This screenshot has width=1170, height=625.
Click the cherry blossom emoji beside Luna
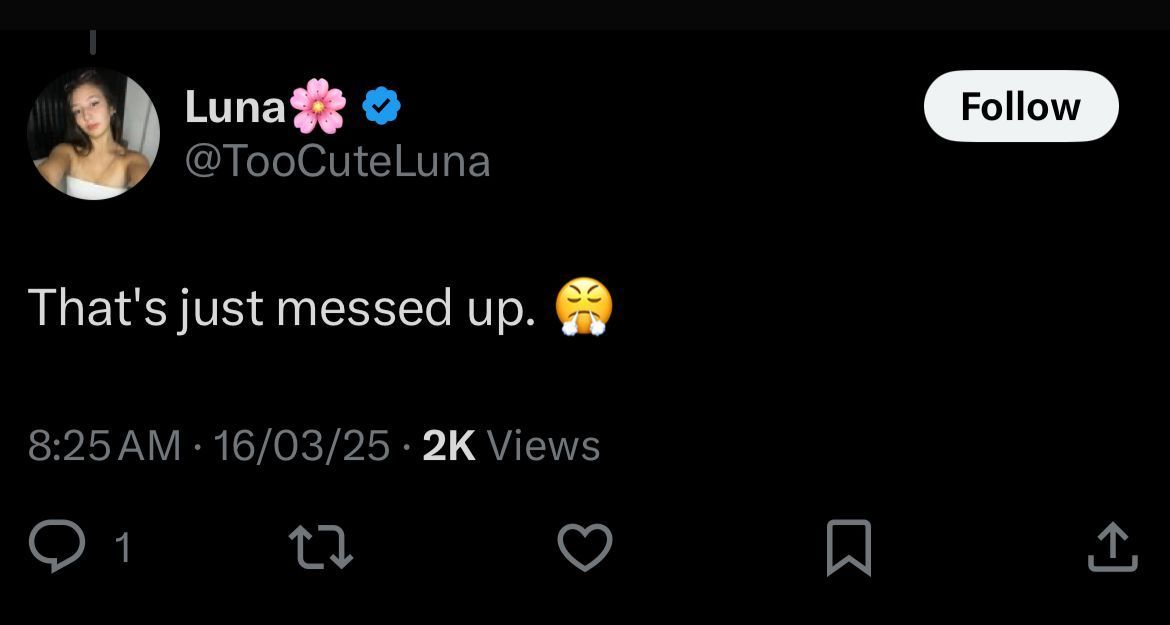[318, 107]
